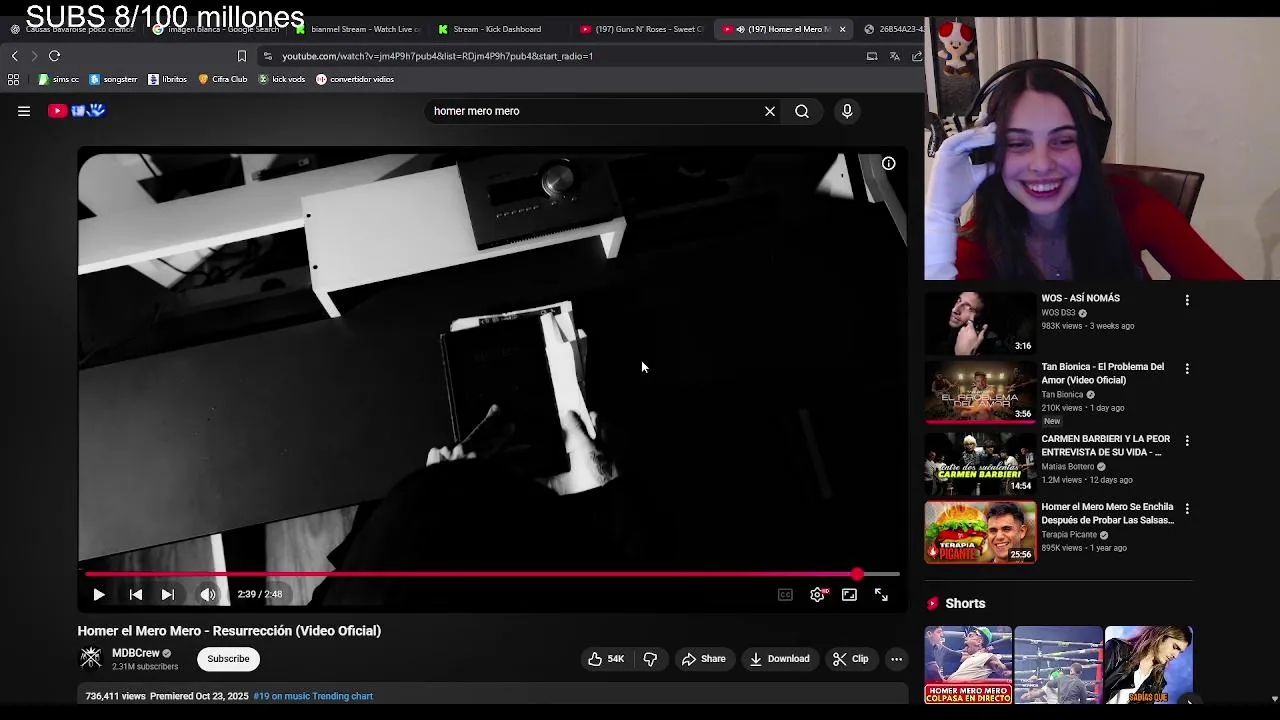This screenshot has height=720, width=1280.
Task: Reload the current page
Action: (x=54, y=56)
